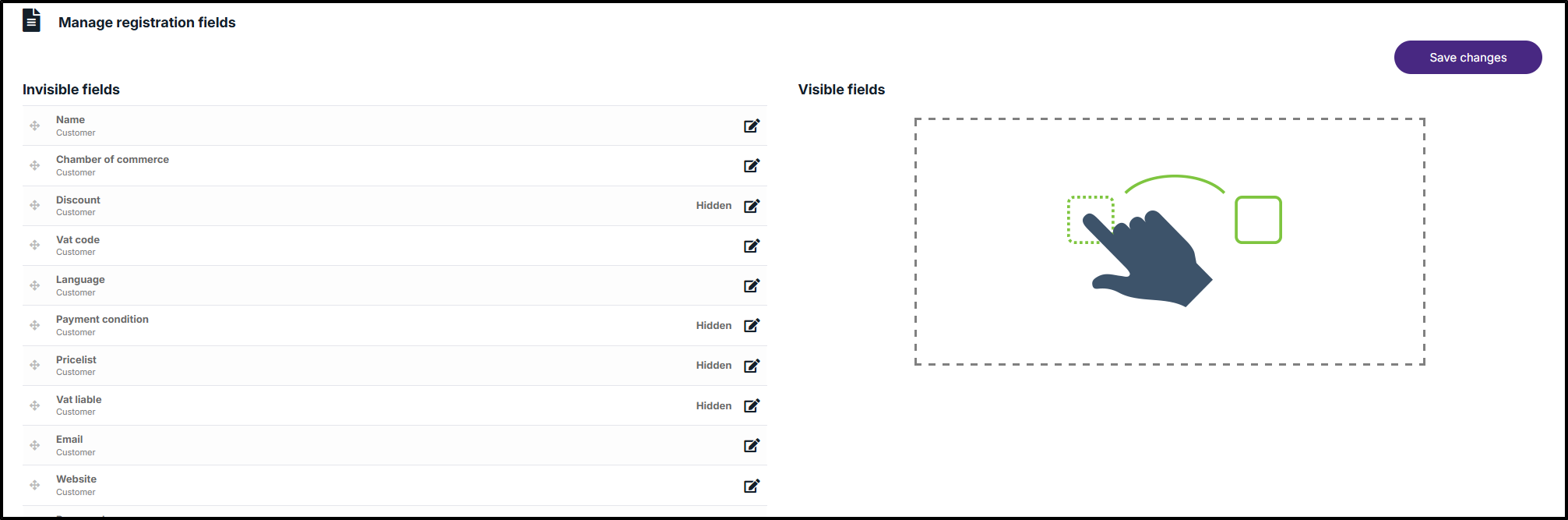Image resolution: width=1568 pixels, height=520 pixels.
Task: Edit the Name field
Action: pos(752,126)
